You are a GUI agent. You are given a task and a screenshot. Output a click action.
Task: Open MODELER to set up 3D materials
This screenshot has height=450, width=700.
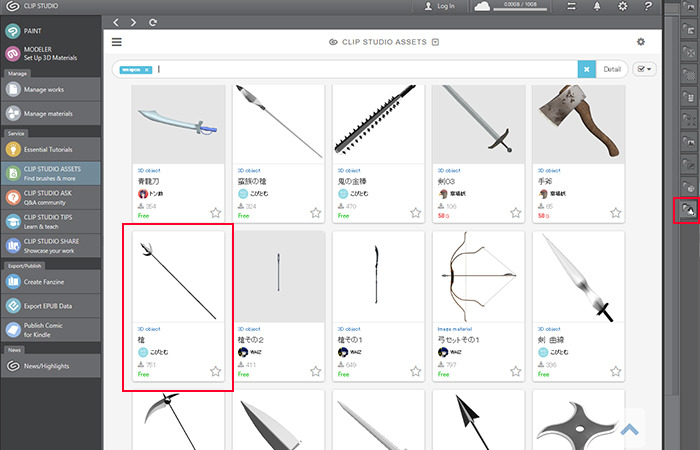(50, 54)
